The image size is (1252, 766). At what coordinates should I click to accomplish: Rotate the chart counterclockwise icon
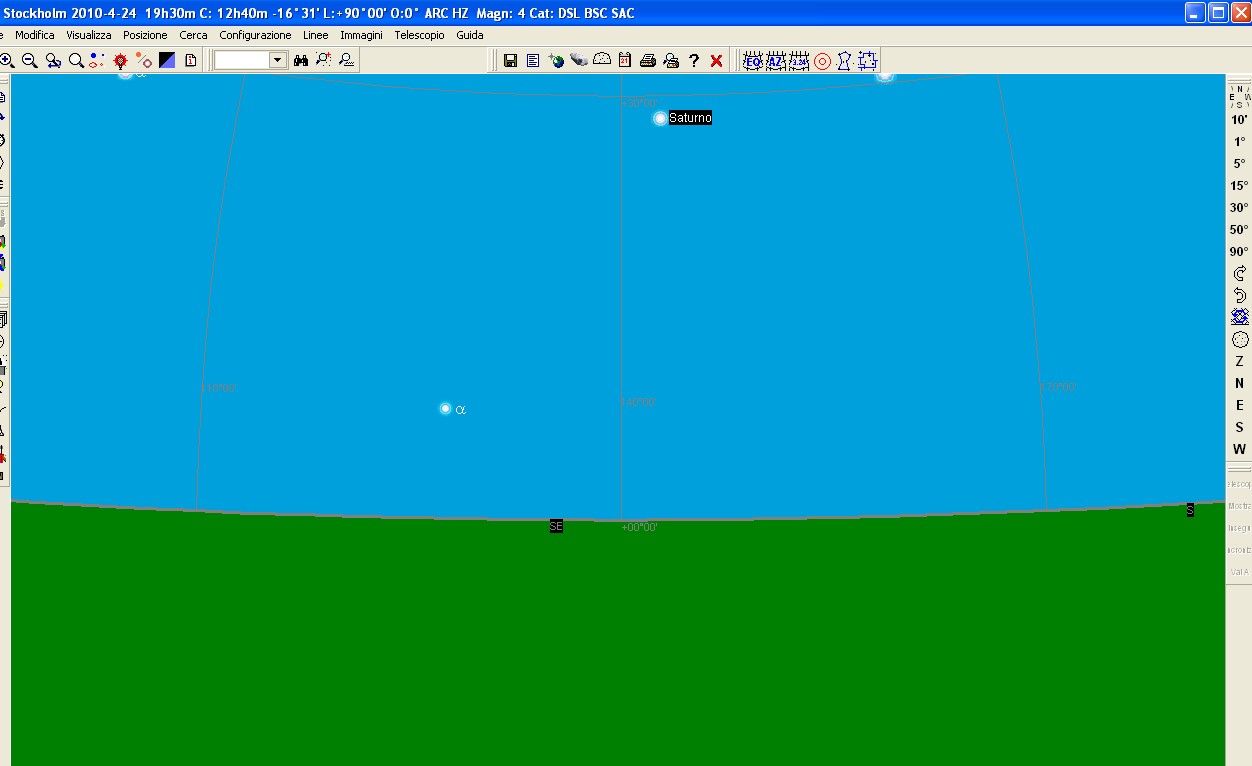pyautogui.click(x=1240, y=296)
